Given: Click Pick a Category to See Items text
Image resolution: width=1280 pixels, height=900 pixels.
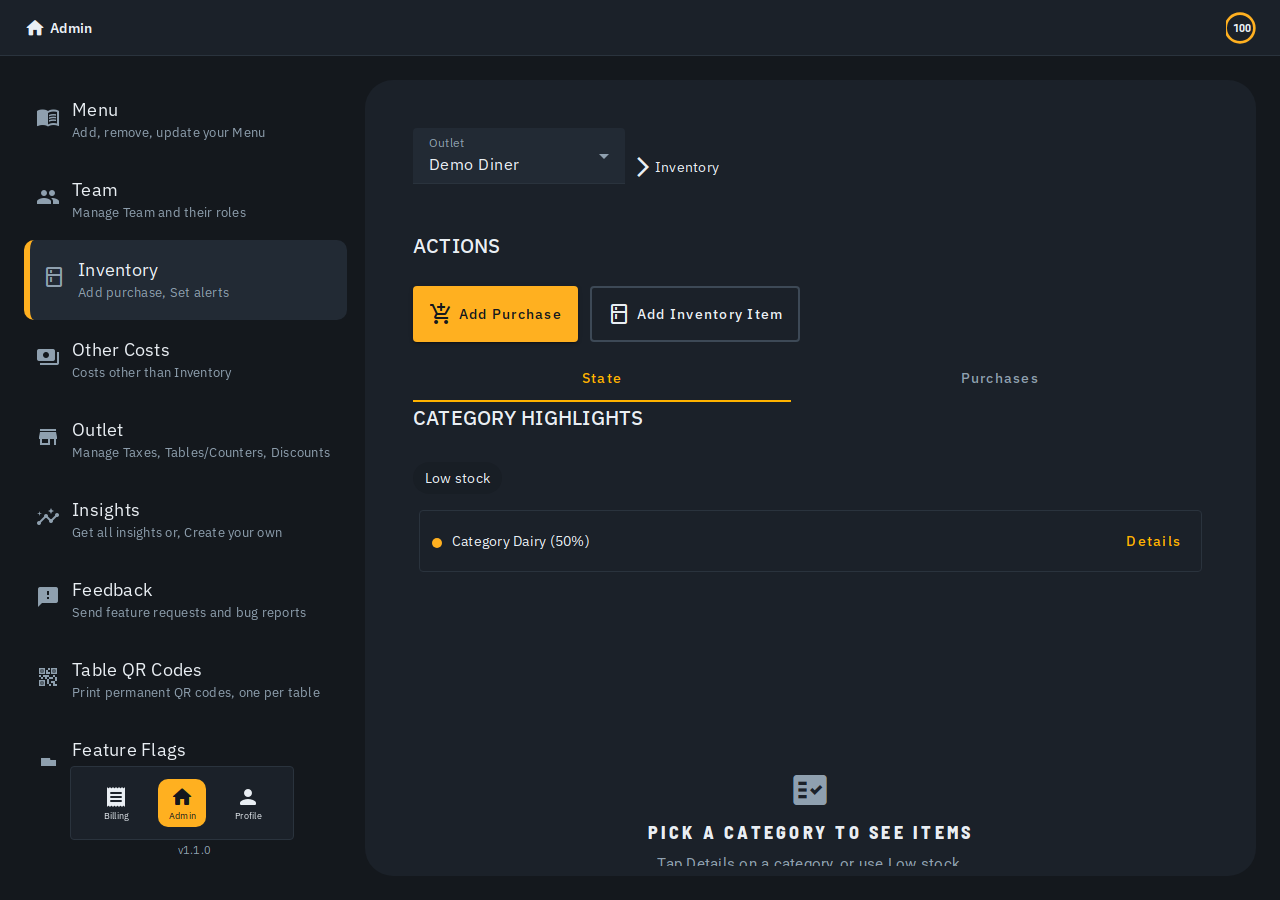Looking at the screenshot, I should pos(810,832).
